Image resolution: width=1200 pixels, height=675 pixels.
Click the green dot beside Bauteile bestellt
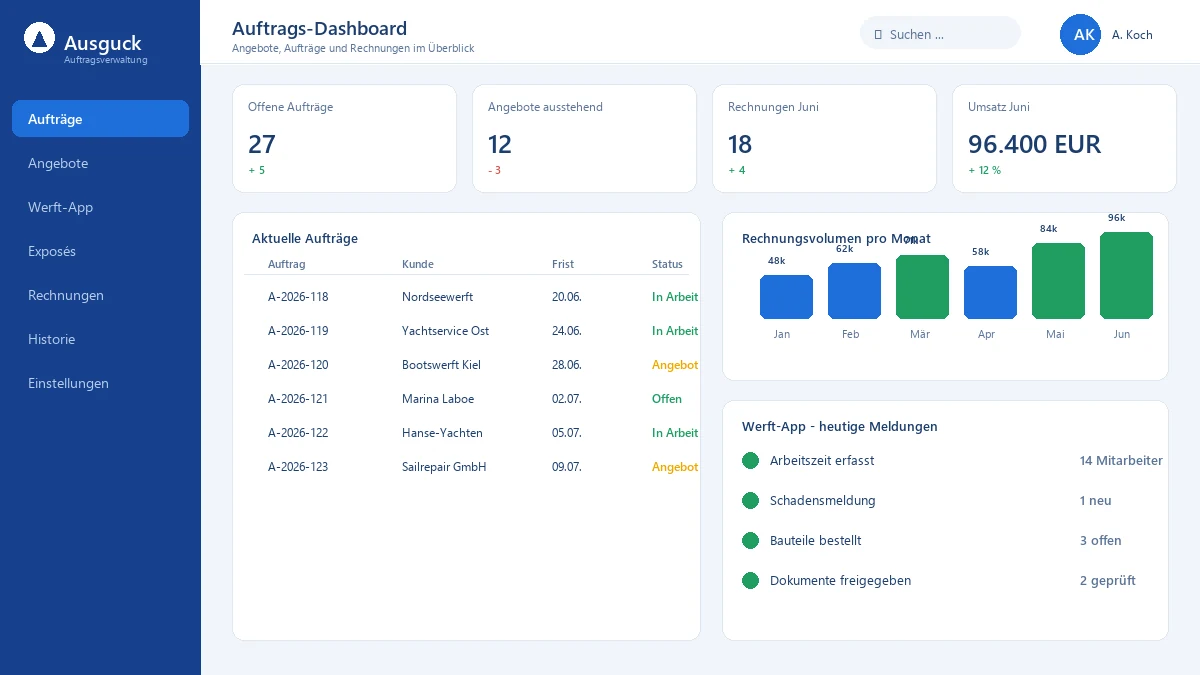[751, 541]
